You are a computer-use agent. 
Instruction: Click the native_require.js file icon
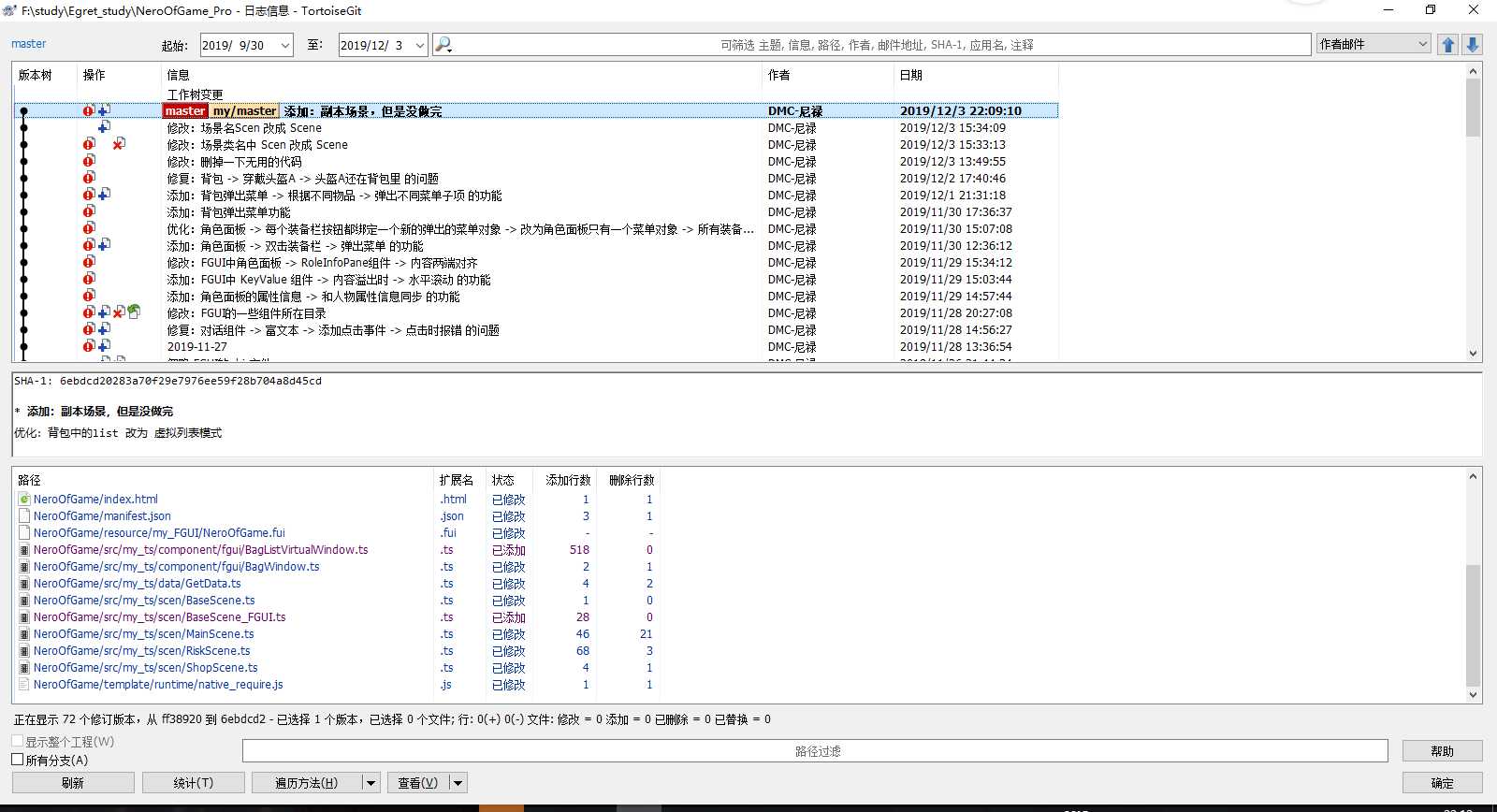(24, 685)
